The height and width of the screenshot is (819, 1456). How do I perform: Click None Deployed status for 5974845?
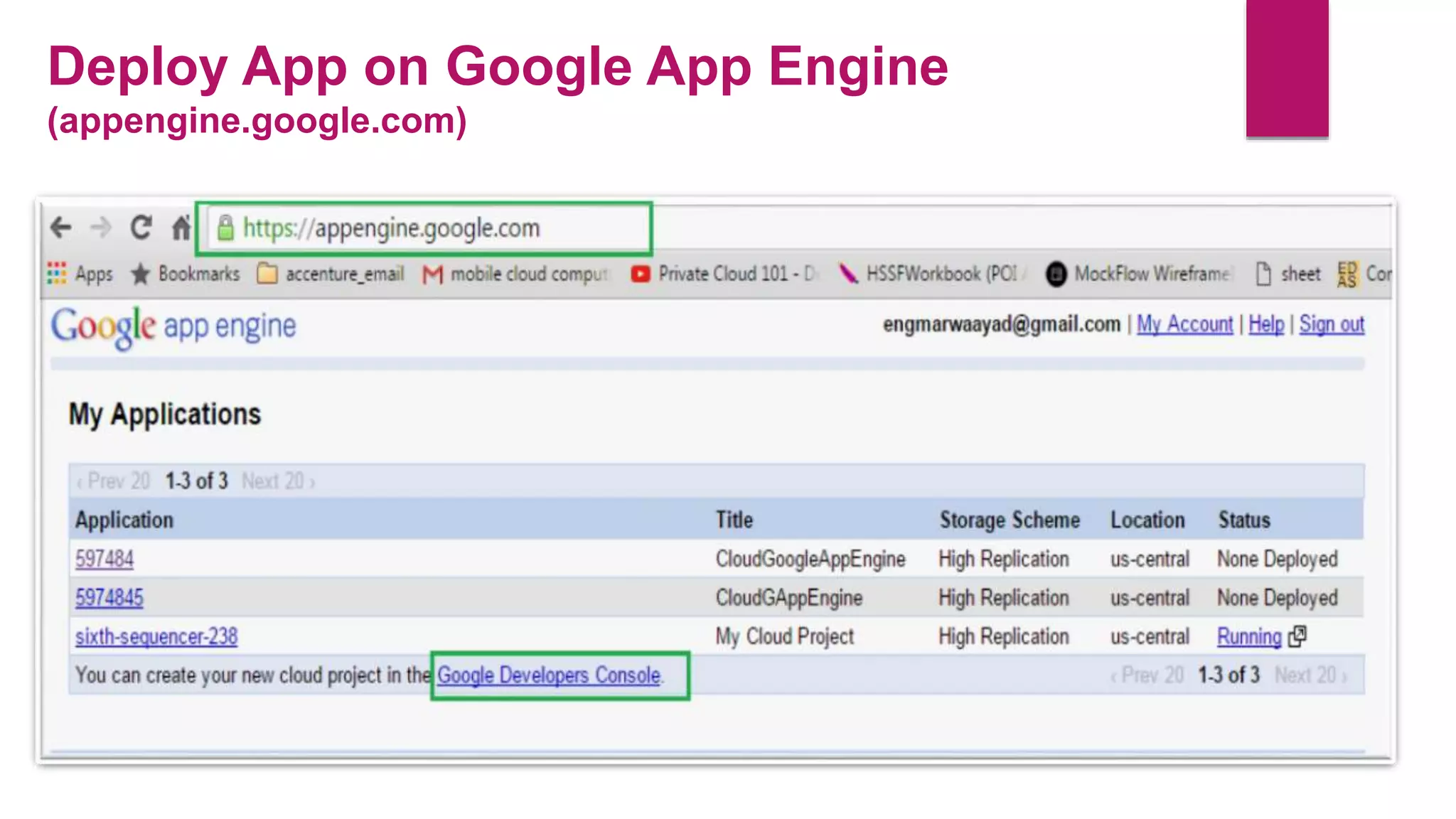1278,598
